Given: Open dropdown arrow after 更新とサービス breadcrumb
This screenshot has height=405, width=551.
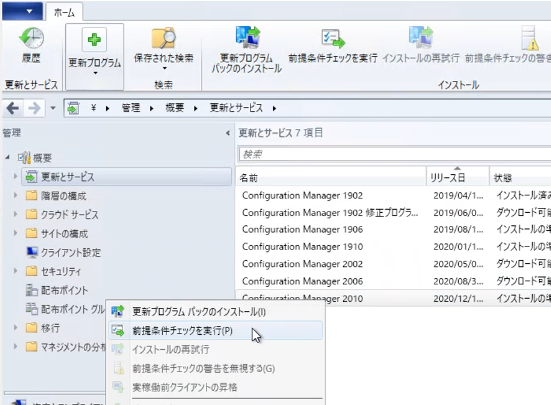Looking at the screenshot, I should coord(274,108).
